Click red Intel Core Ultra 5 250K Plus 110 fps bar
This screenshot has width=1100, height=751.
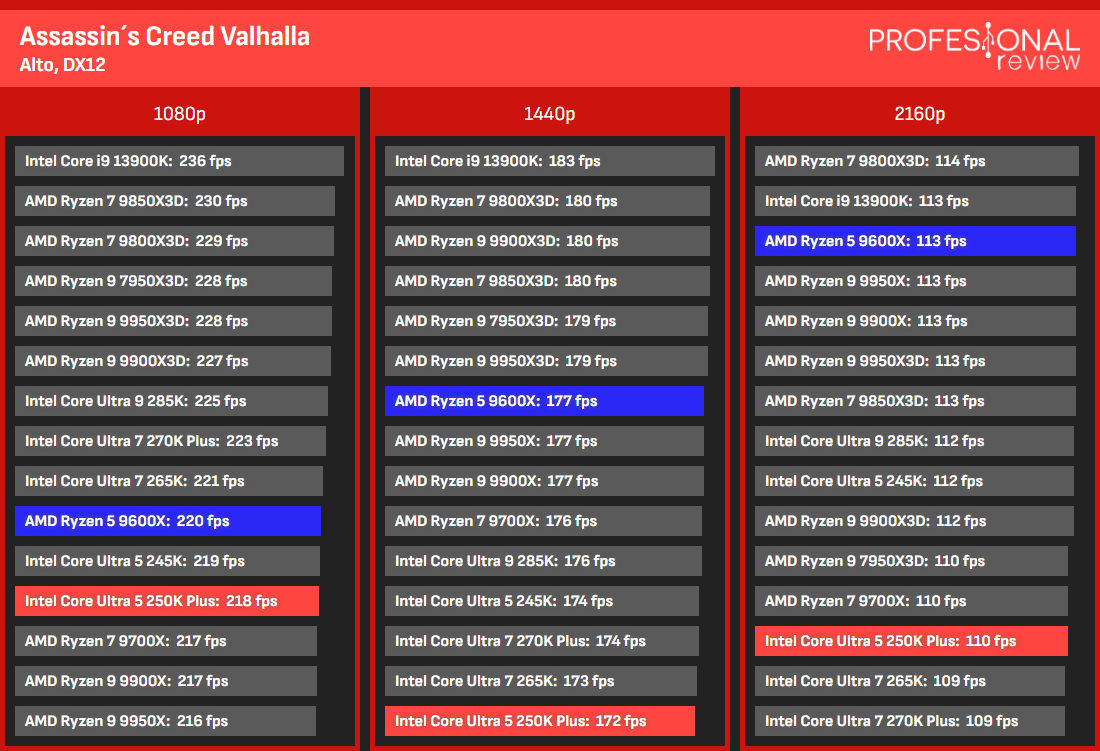pyautogui.click(x=911, y=640)
